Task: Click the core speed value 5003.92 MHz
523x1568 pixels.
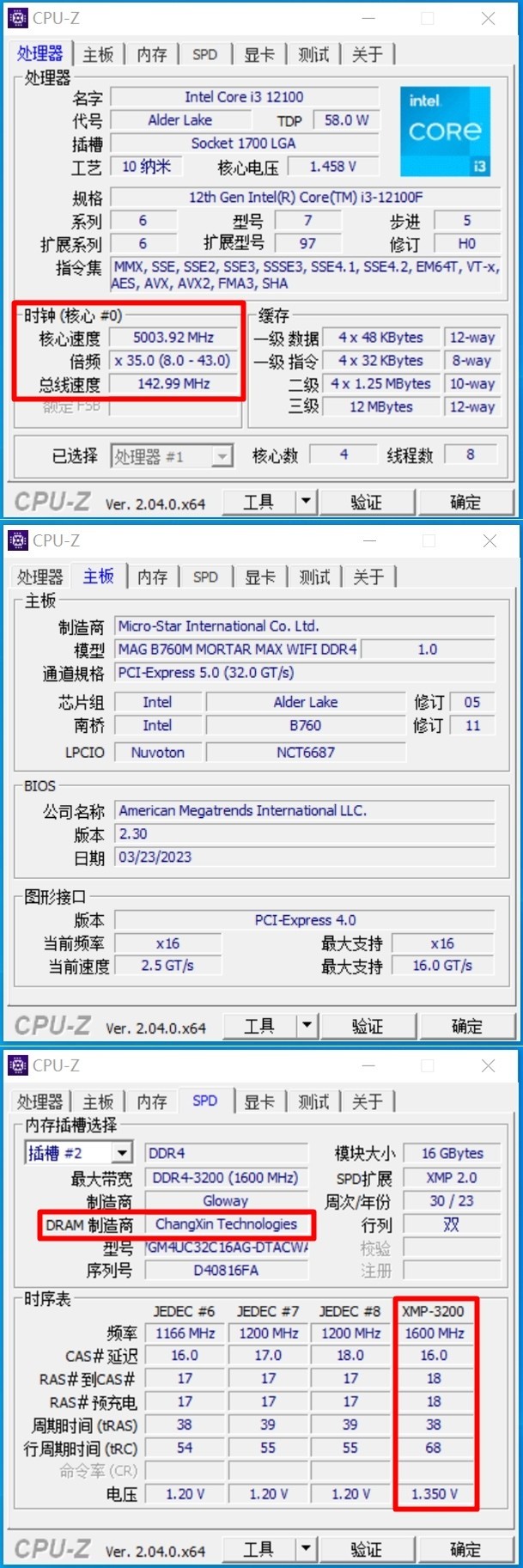Action: coord(174,338)
